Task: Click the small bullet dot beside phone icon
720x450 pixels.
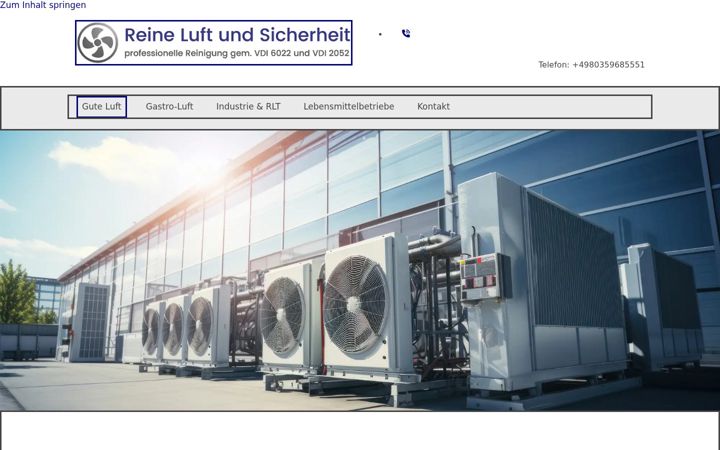Action: pos(380,34)
